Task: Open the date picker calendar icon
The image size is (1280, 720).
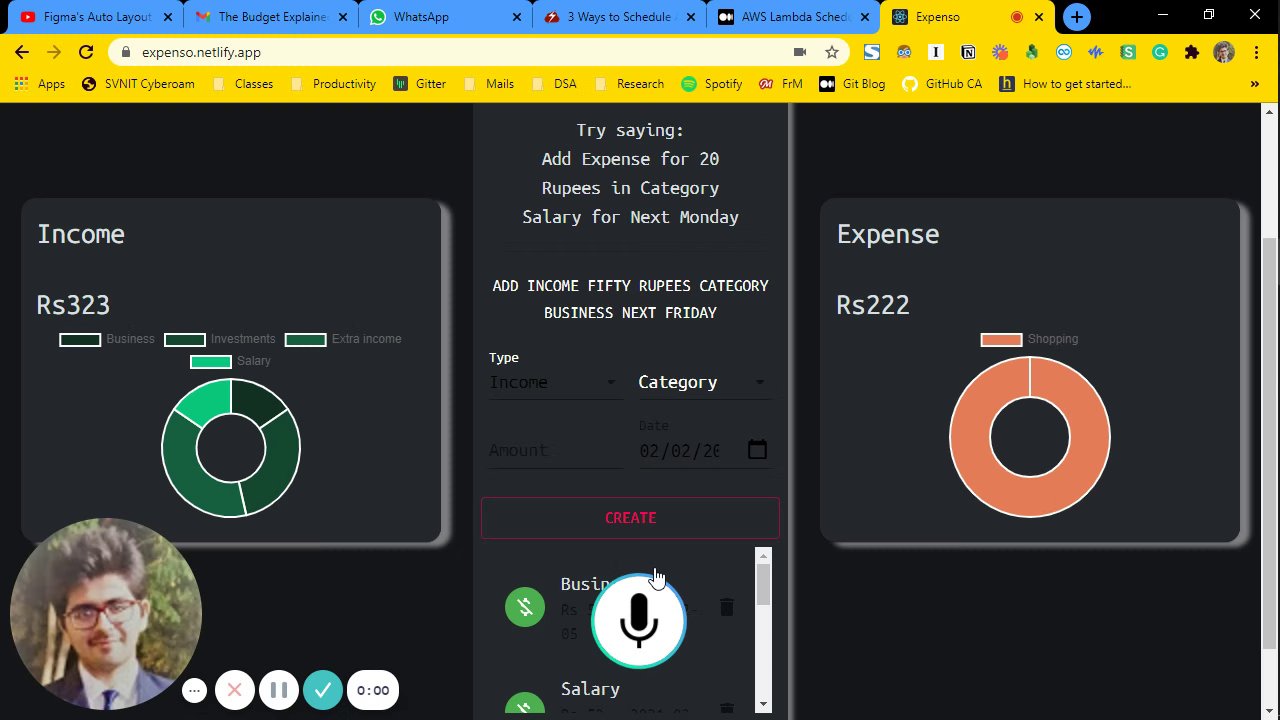Action: pos(757,450)
